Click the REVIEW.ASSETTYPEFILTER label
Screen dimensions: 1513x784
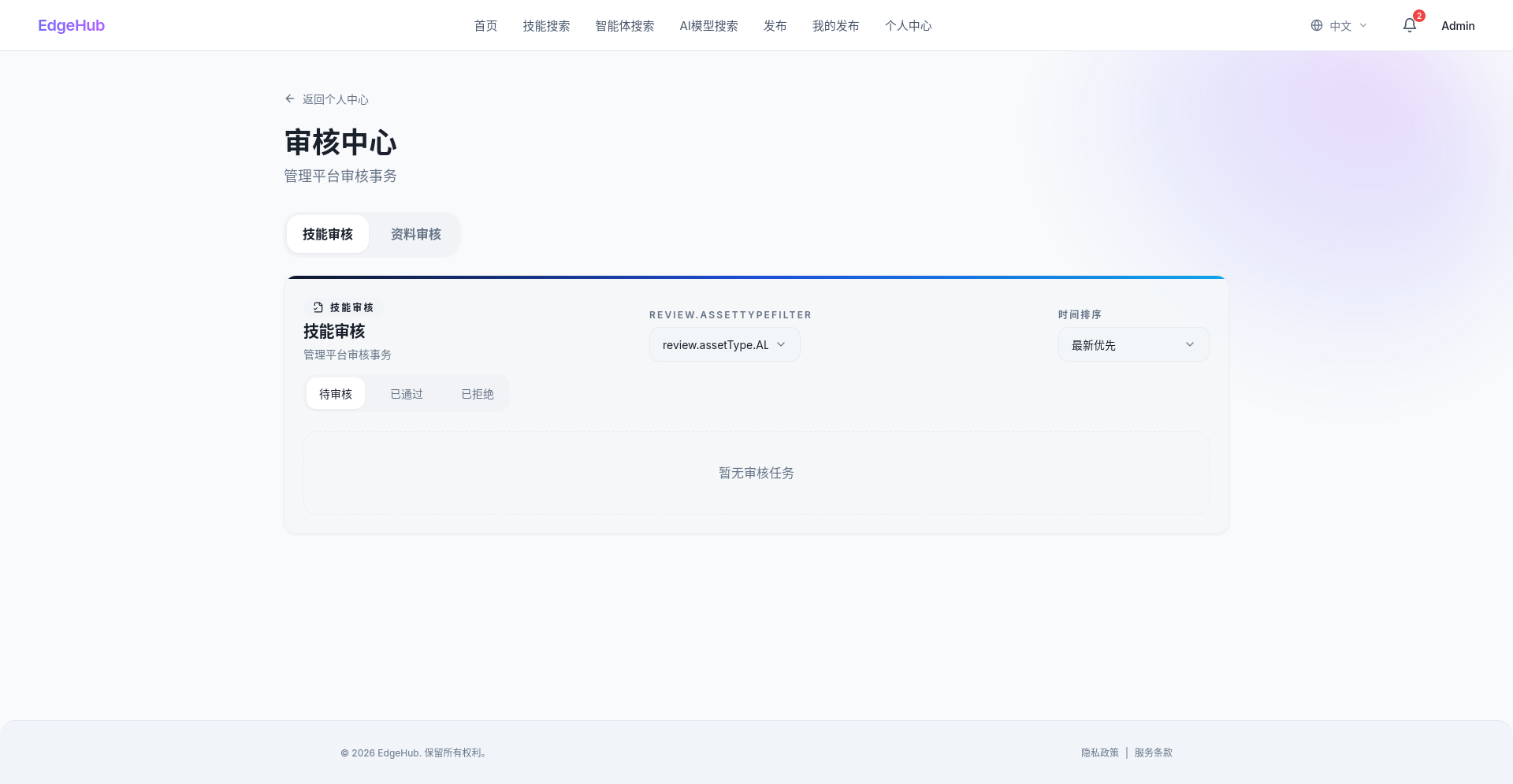730,314
